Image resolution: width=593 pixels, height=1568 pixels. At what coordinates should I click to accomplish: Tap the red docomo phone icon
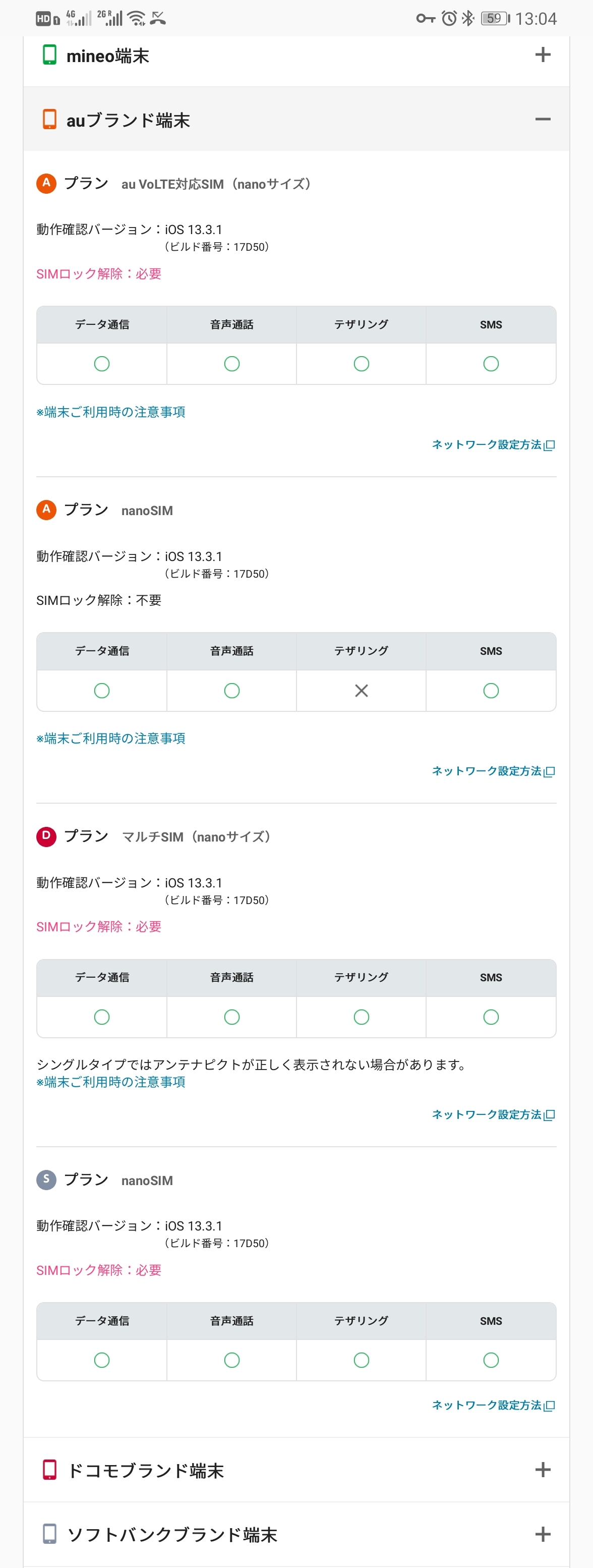[49, 1470]
